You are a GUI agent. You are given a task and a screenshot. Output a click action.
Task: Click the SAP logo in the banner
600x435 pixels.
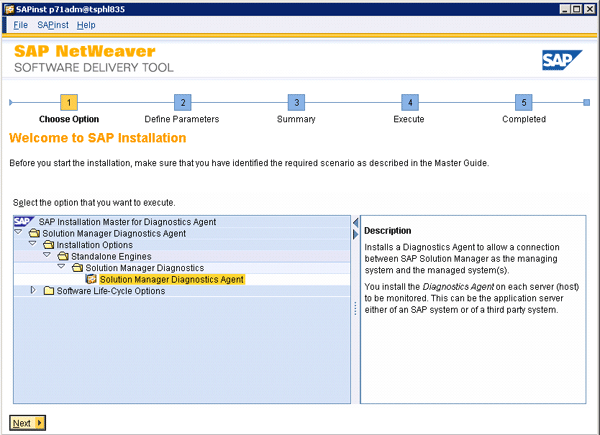pos(562,60)
